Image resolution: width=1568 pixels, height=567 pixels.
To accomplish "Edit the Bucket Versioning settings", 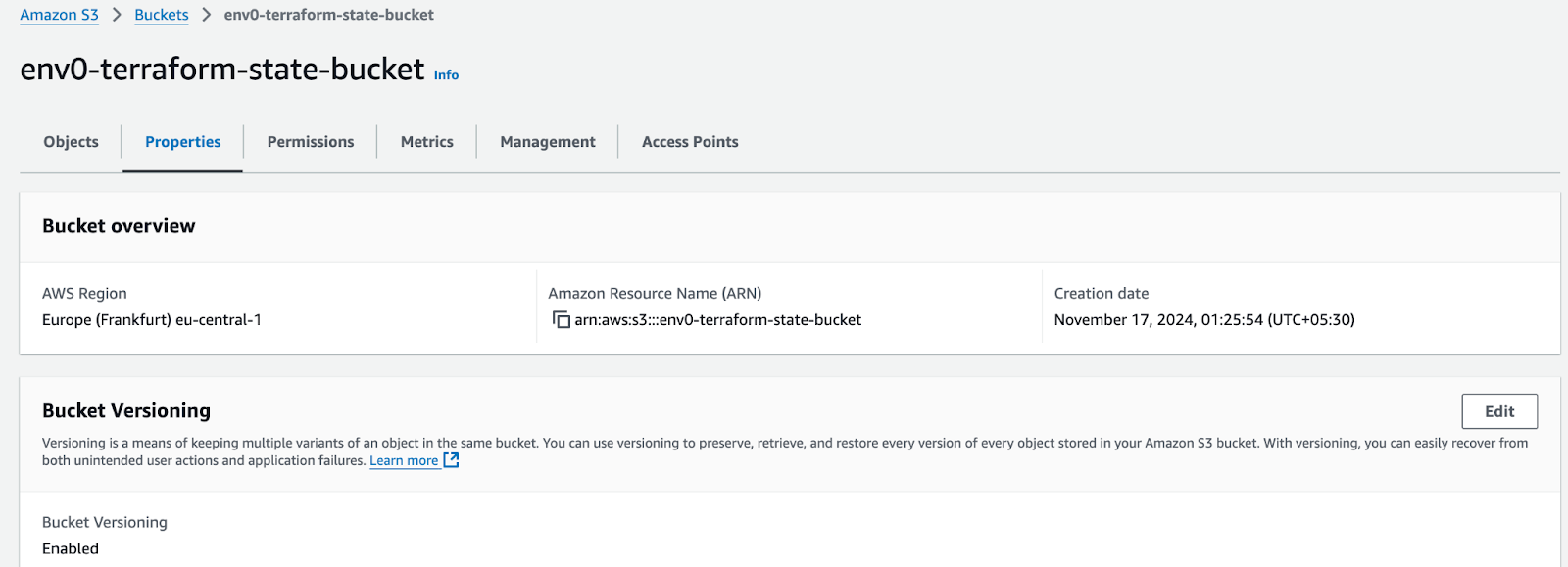I will [x=1499, y=411].
